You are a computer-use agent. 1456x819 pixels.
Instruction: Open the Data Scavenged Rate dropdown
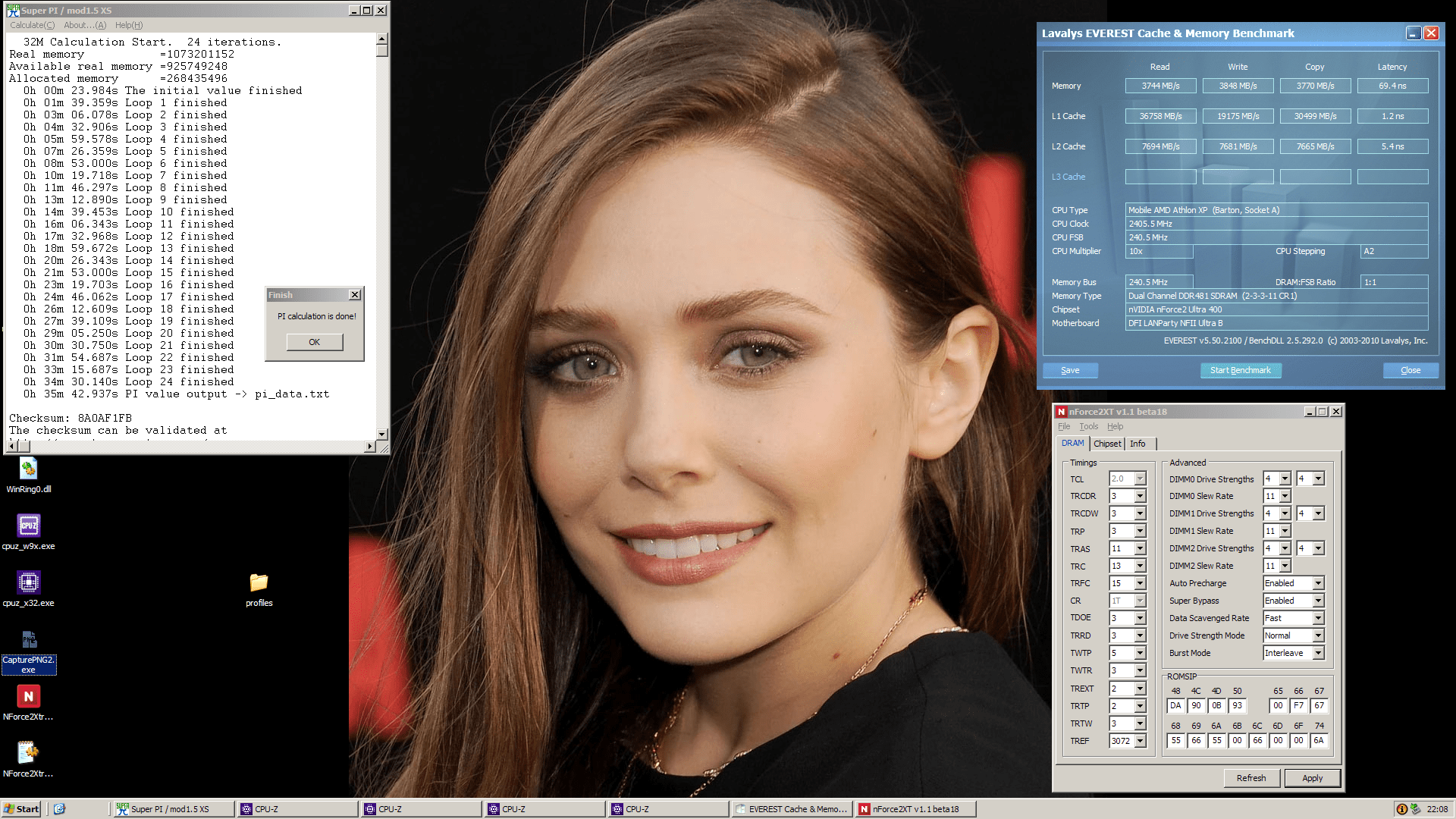tap(1318, 618)
